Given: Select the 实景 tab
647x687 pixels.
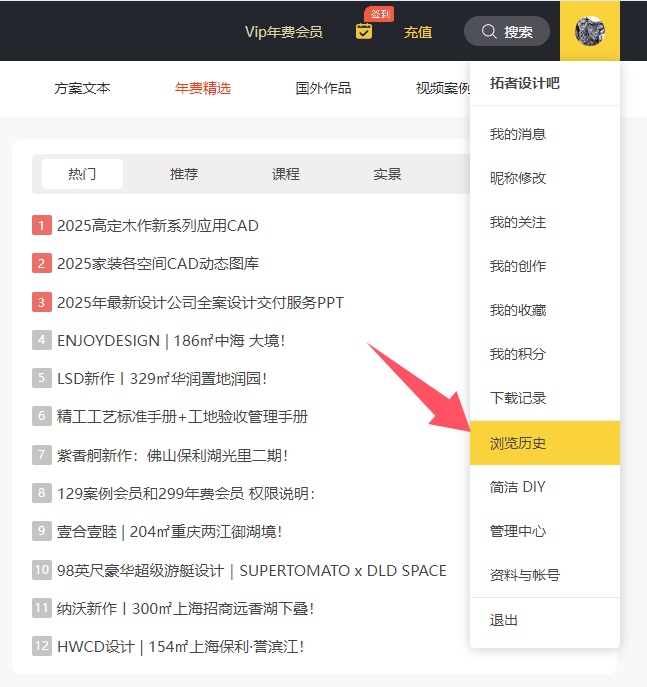Looking at the screenshot, I should [x=387, y=174].
